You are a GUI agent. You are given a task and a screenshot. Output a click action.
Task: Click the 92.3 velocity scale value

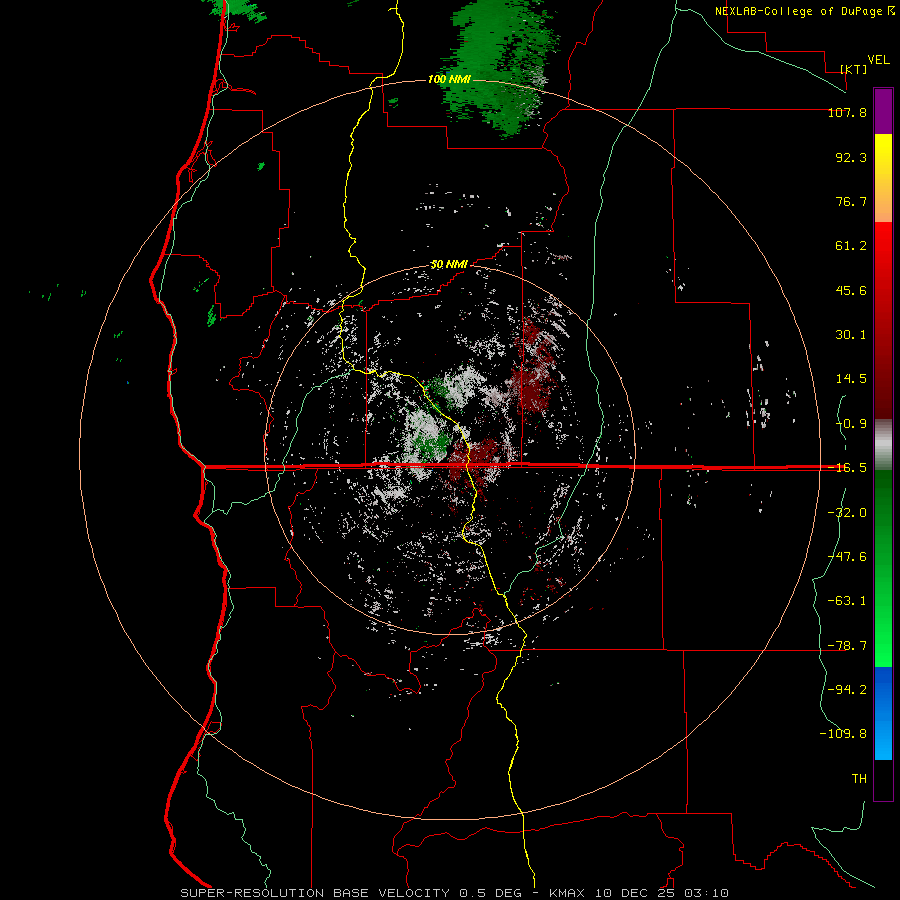click(x=851, y=157)
